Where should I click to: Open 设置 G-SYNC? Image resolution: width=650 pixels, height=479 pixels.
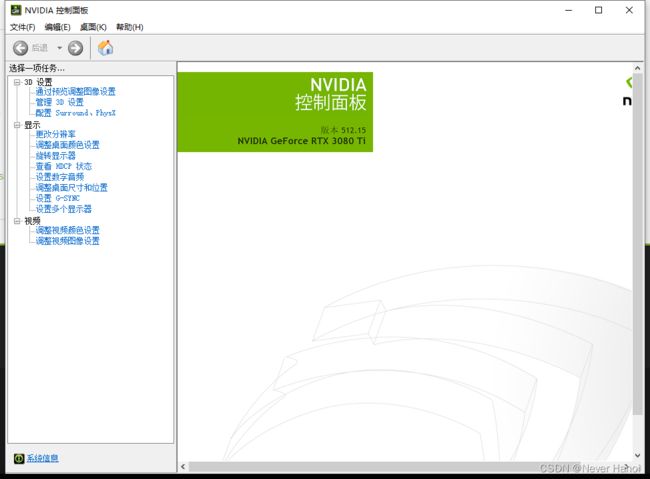tap(58, 198)
